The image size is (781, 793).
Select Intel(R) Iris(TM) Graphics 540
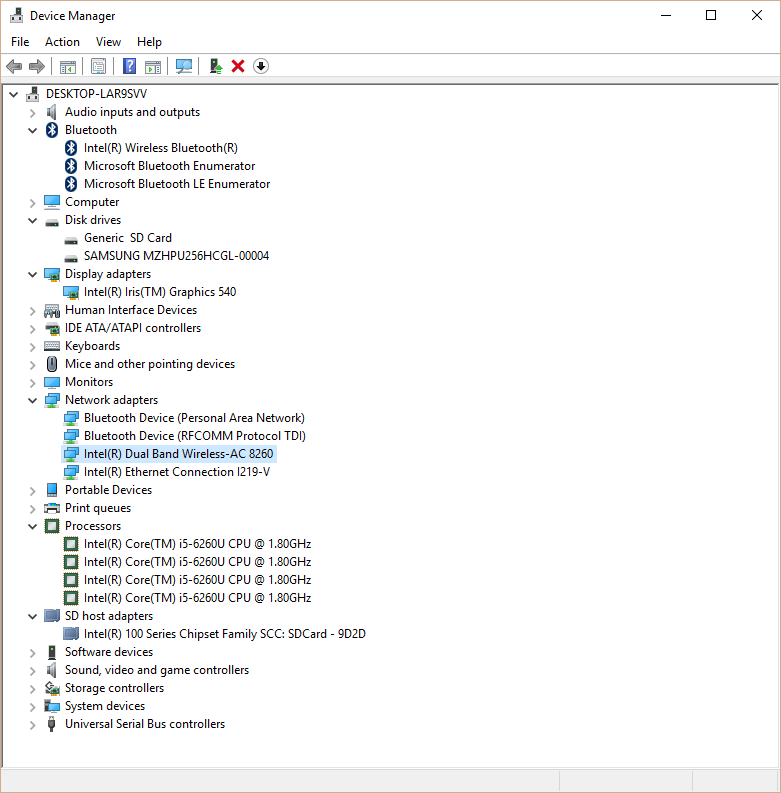[x=160, y=292]
